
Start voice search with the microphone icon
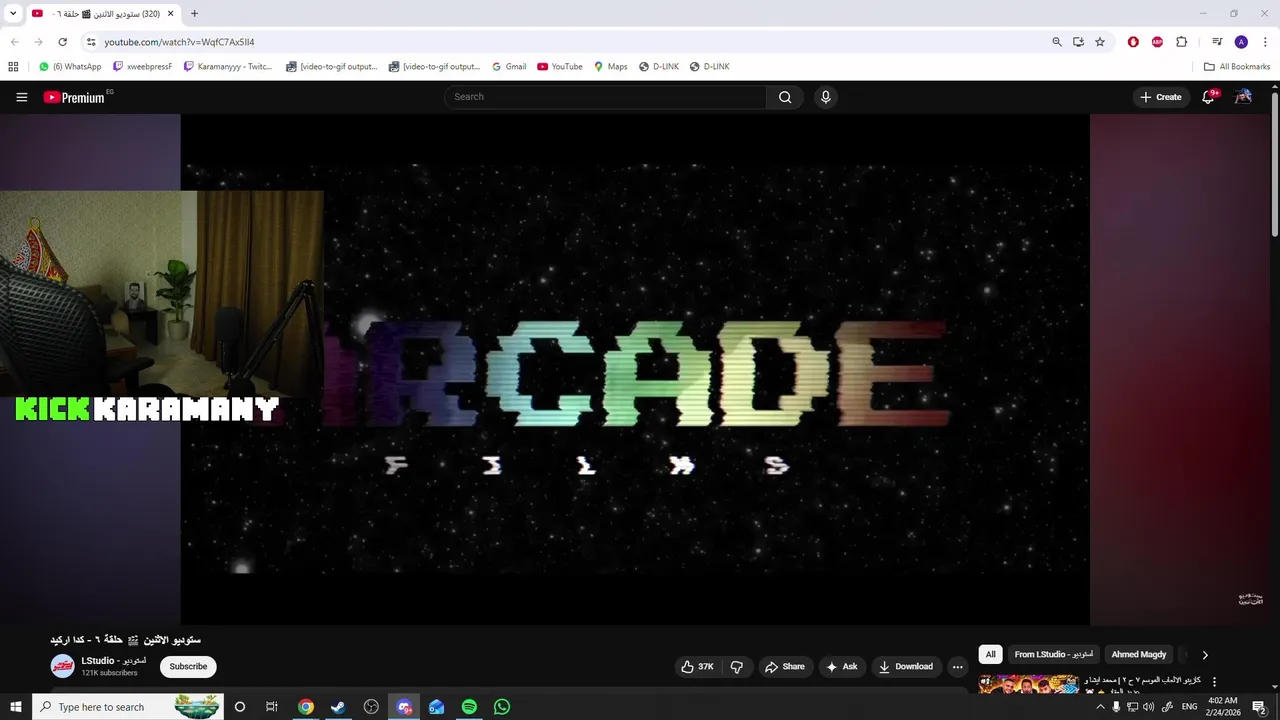tap(825, 97)
